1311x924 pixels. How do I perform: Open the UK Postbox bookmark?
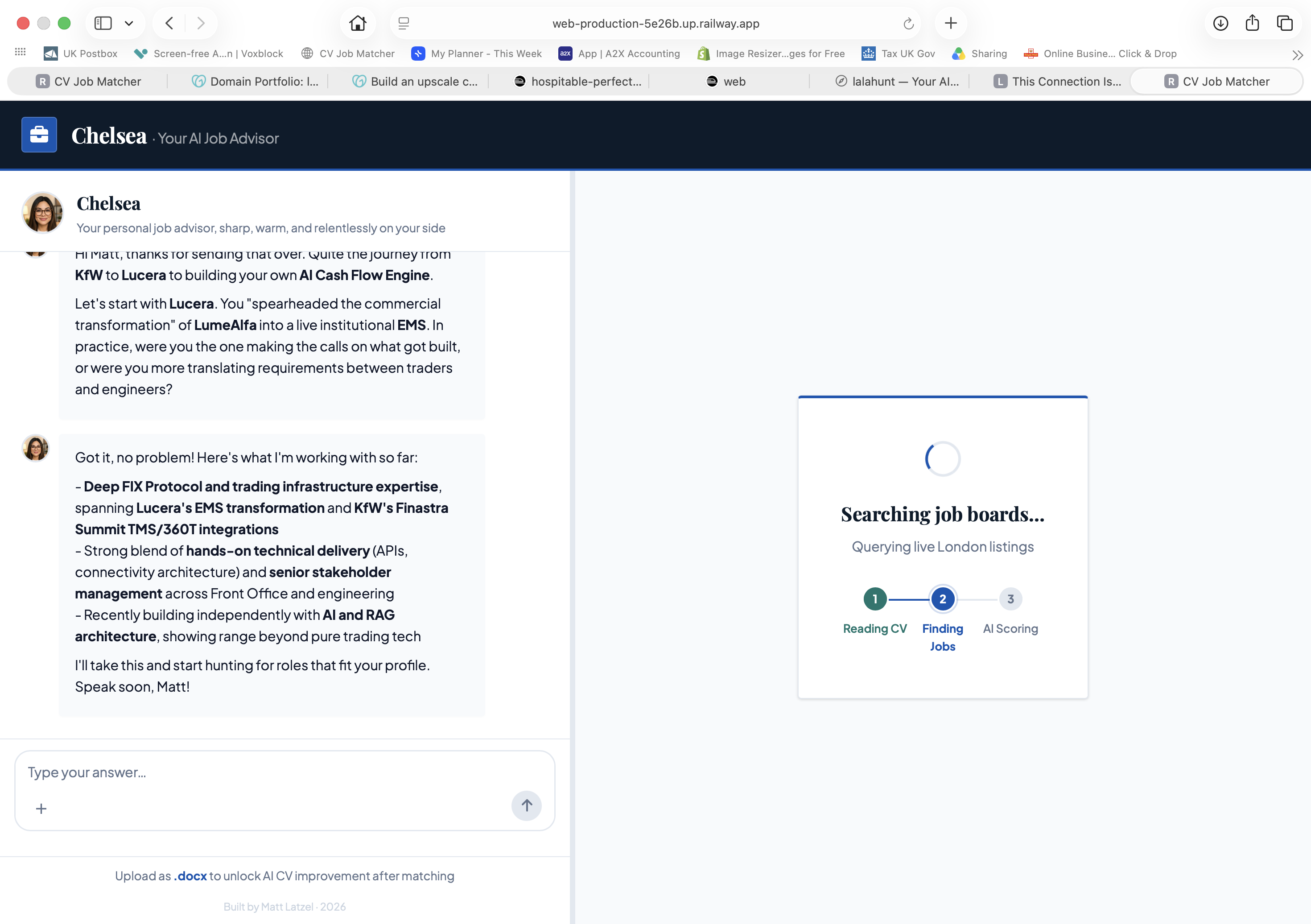81,54
